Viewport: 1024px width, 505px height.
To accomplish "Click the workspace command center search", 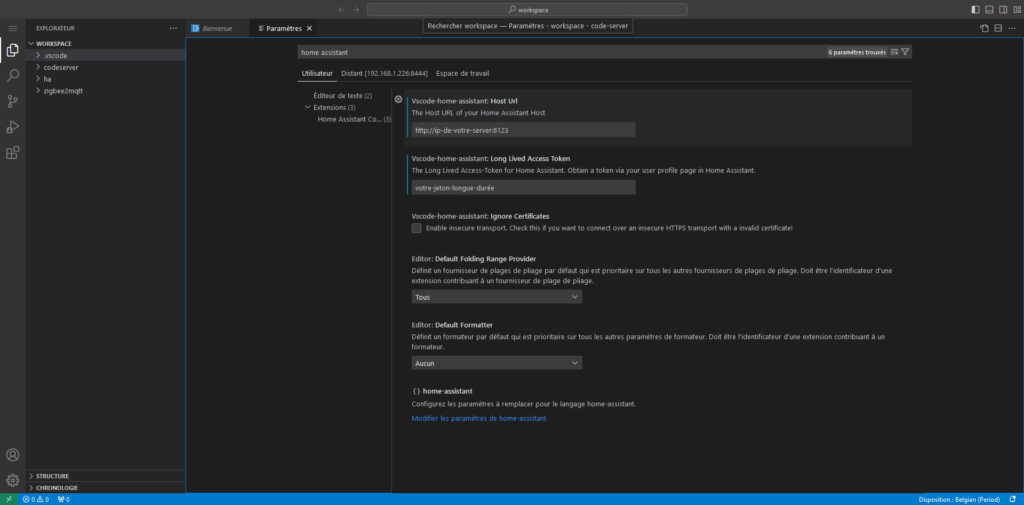I will tap(527, 10).
